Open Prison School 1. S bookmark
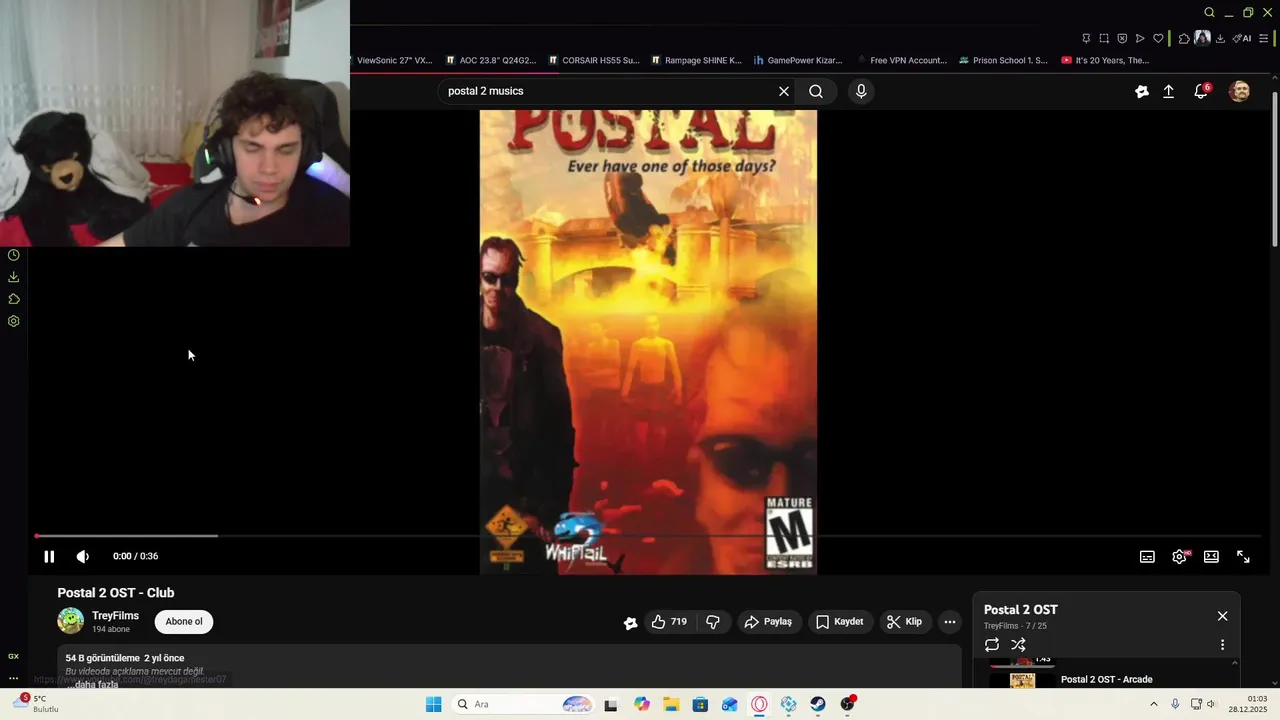The image size is (1280, 720). 1003,60
